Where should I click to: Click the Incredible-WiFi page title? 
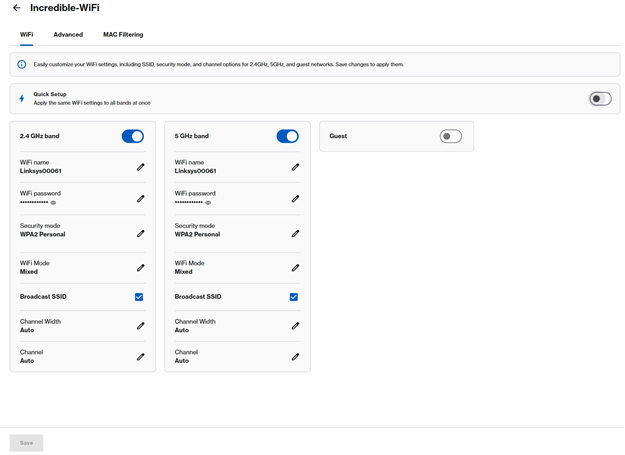pos(65,8)
